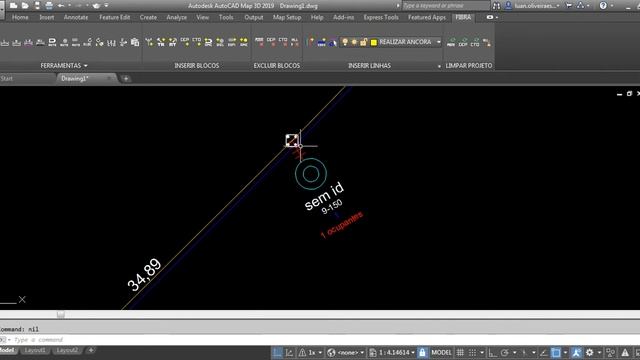This screenshot has height=360, width=640.
Task: Toggle the layer lightbulb on/off icon
Action: [x=345, y=42]
